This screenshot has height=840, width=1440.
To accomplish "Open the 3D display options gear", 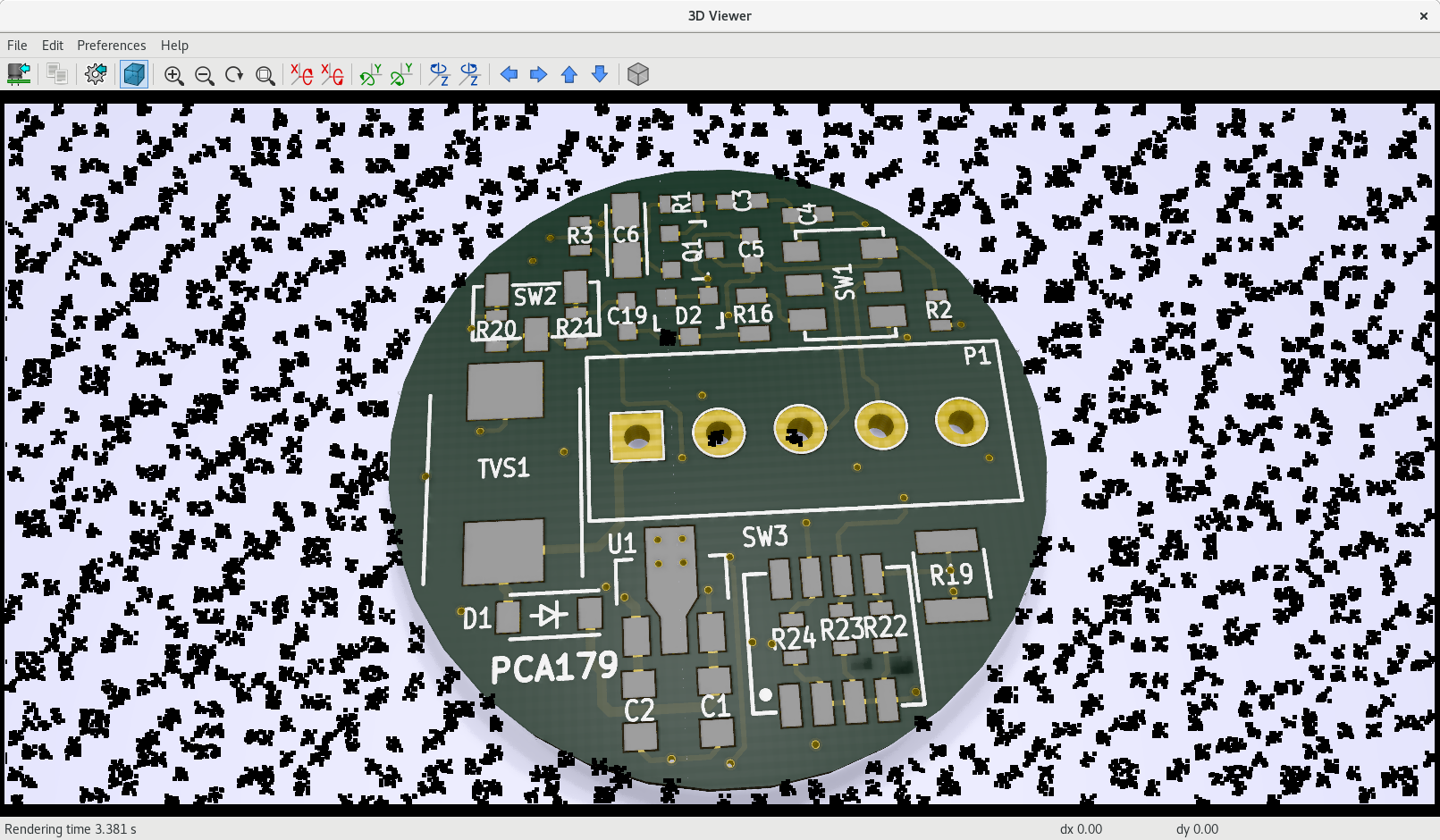I will [x=96, y=74].
